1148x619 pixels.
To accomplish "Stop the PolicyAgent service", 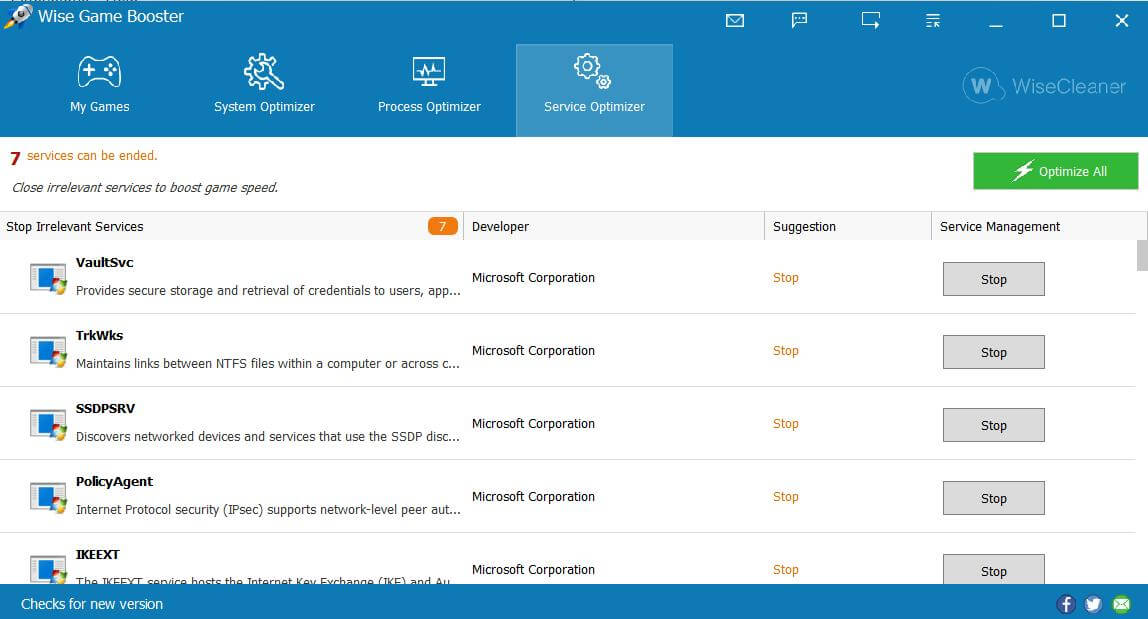I will (x=994, y=498).
